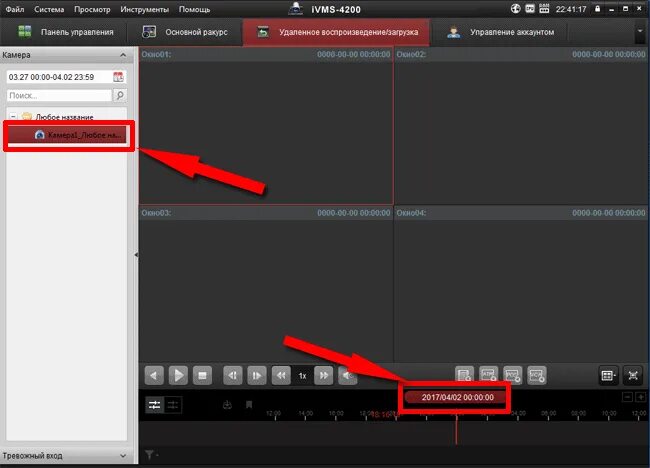Click the bookmark tag icon

pos(249,405)
